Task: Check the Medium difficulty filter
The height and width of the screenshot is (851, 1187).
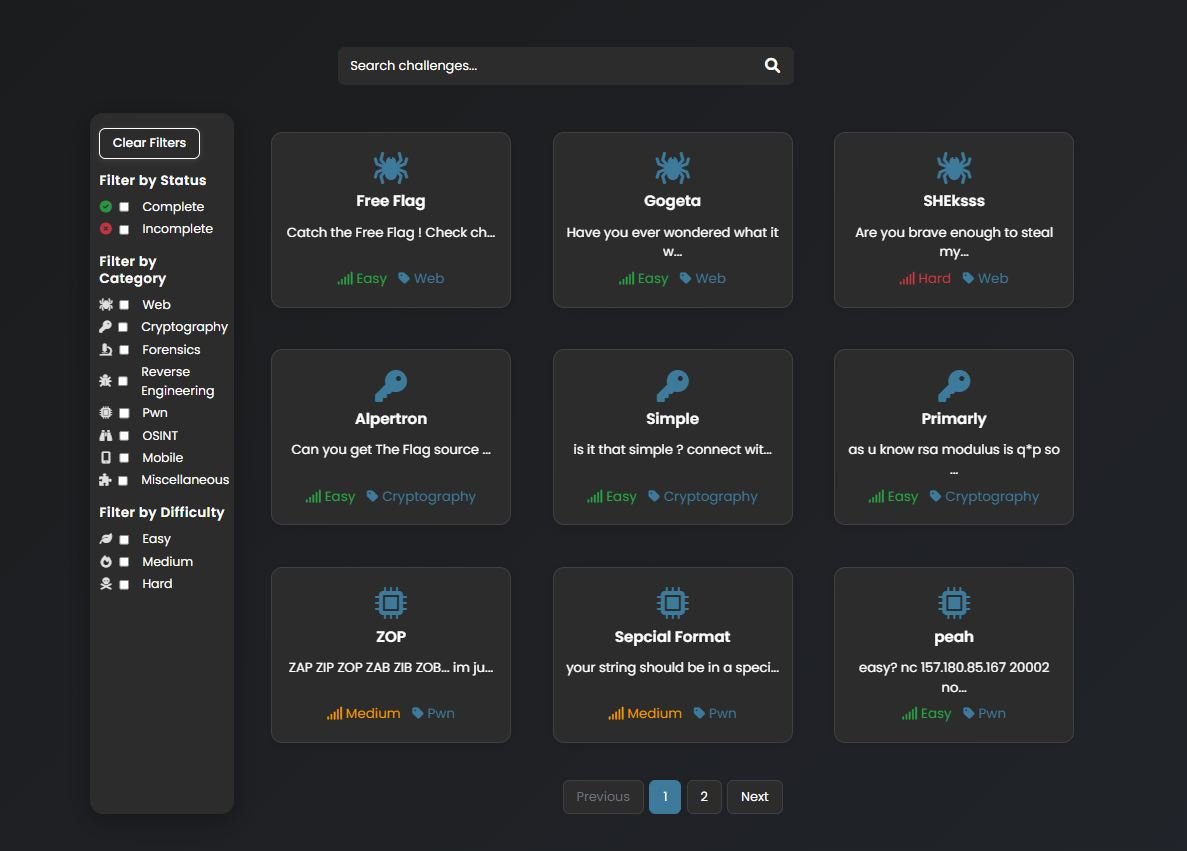Action: (124, 561)
